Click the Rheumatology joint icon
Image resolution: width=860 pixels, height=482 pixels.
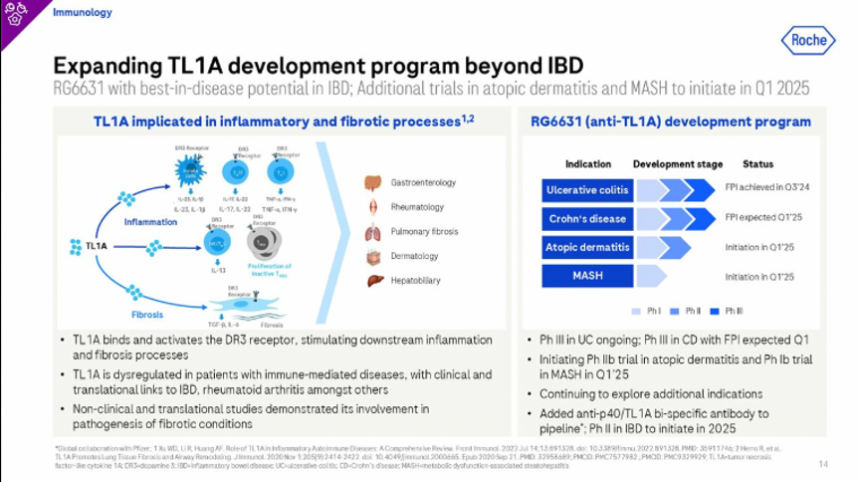click(x=373, y=207)
